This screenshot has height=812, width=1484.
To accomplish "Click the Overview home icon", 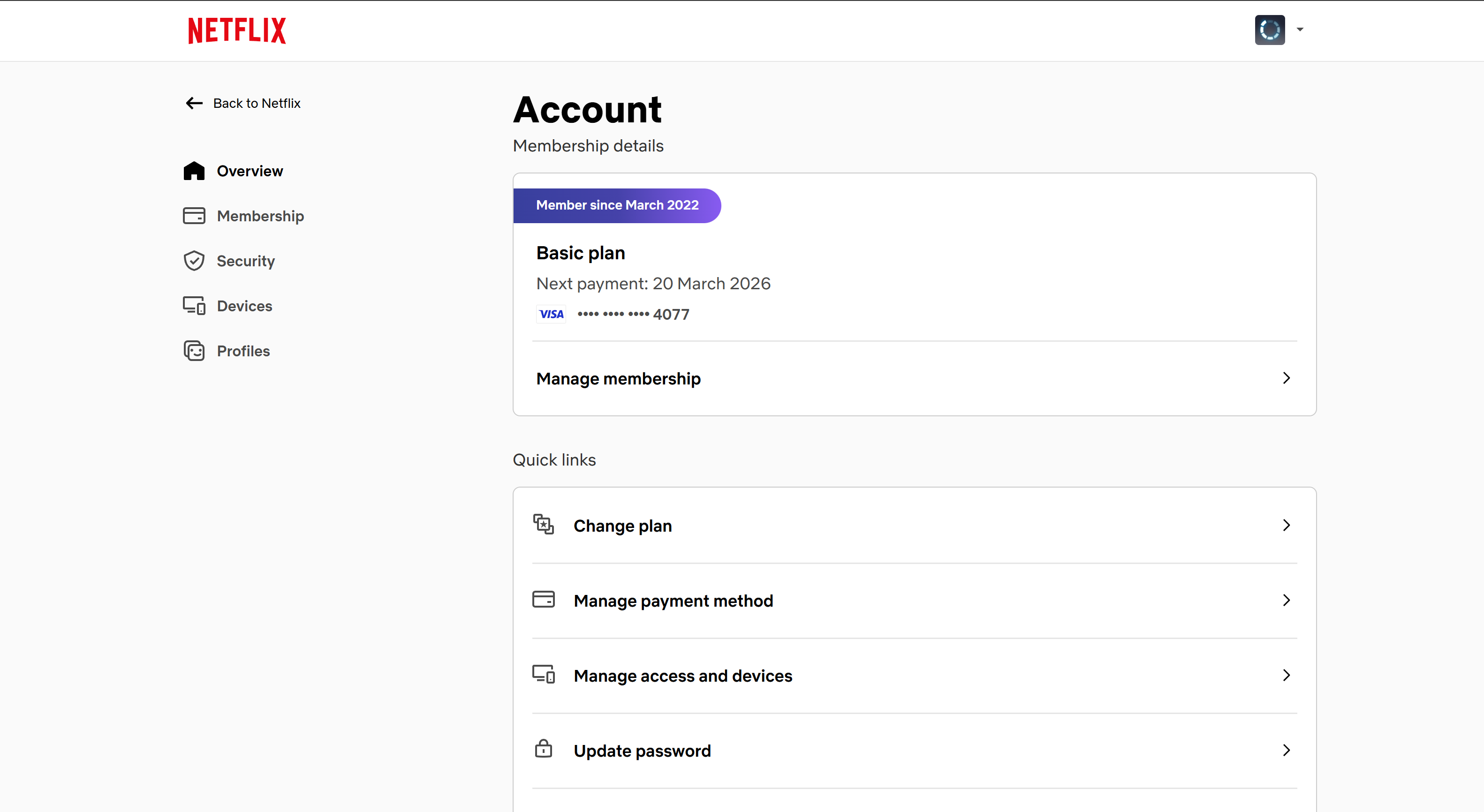I will pos(194,171).
